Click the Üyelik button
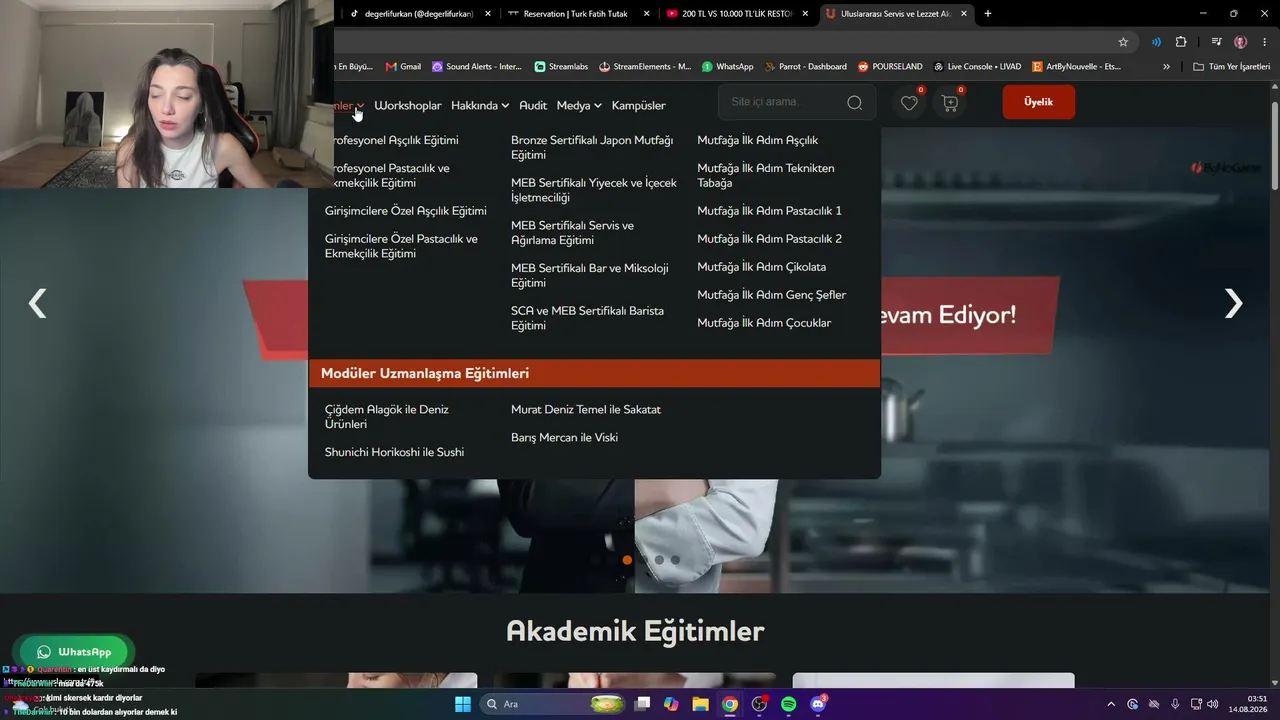Screen dimensions: 1280x720 click(x=1039, y=102)
